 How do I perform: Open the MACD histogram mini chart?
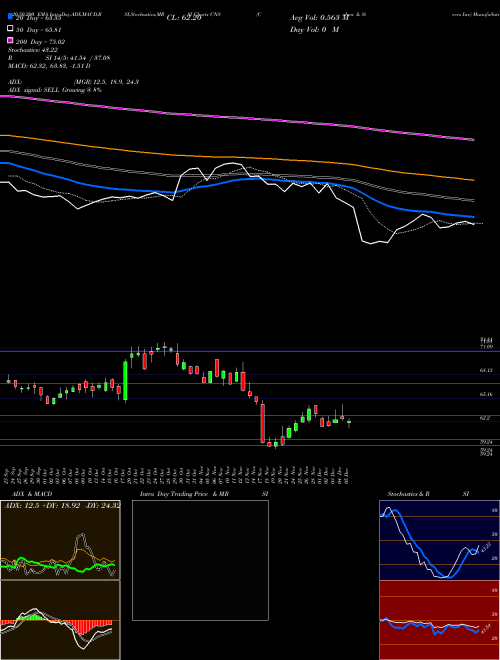point(60,620)
